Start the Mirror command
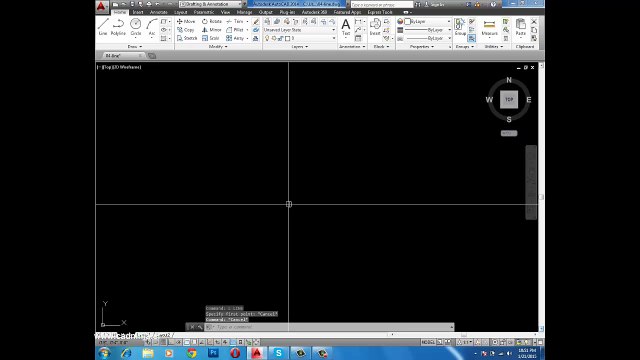This screenshot has width=640, height=360. (x=211, y=30)
